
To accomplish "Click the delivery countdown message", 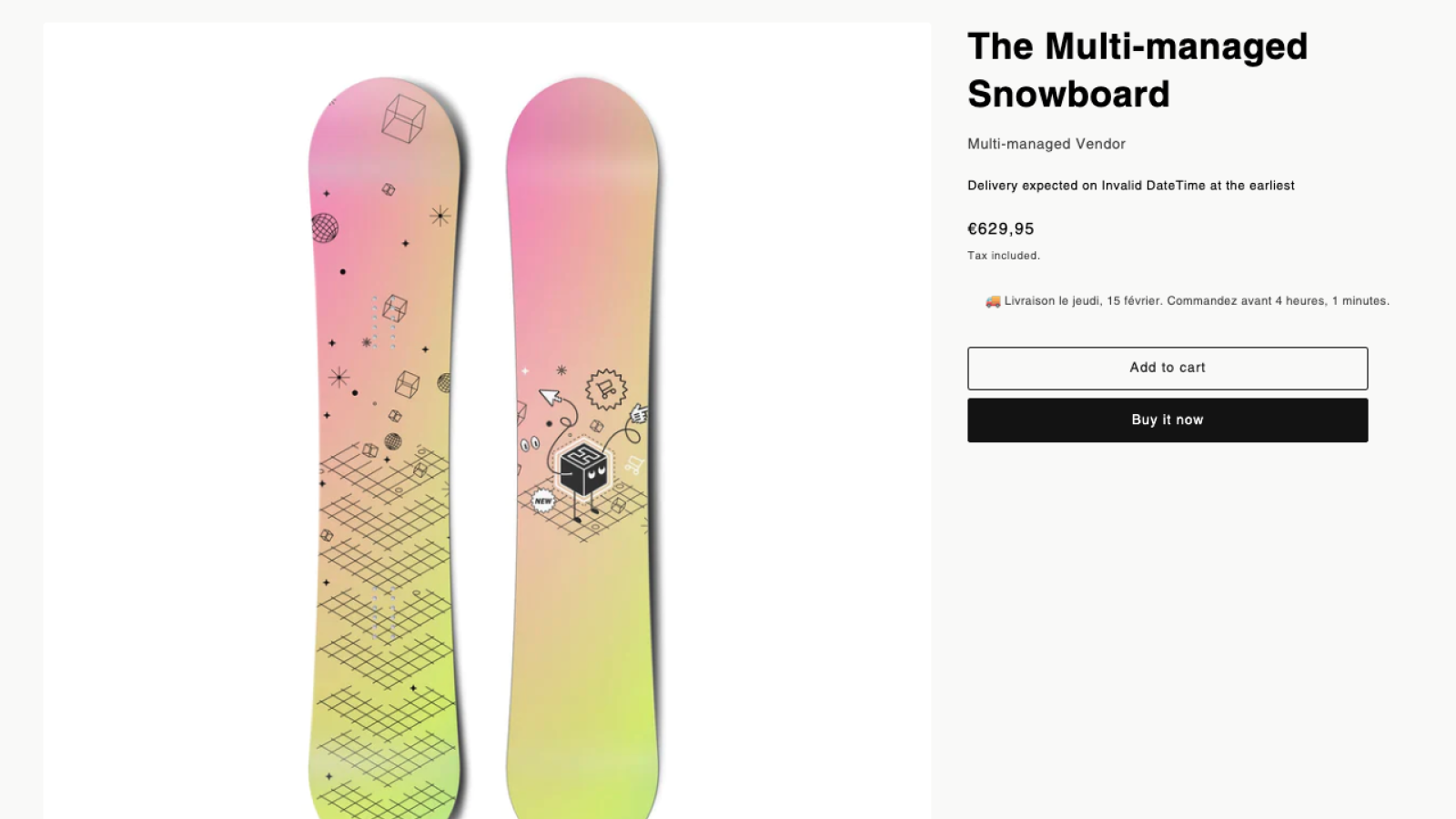I will (1183, 299).
